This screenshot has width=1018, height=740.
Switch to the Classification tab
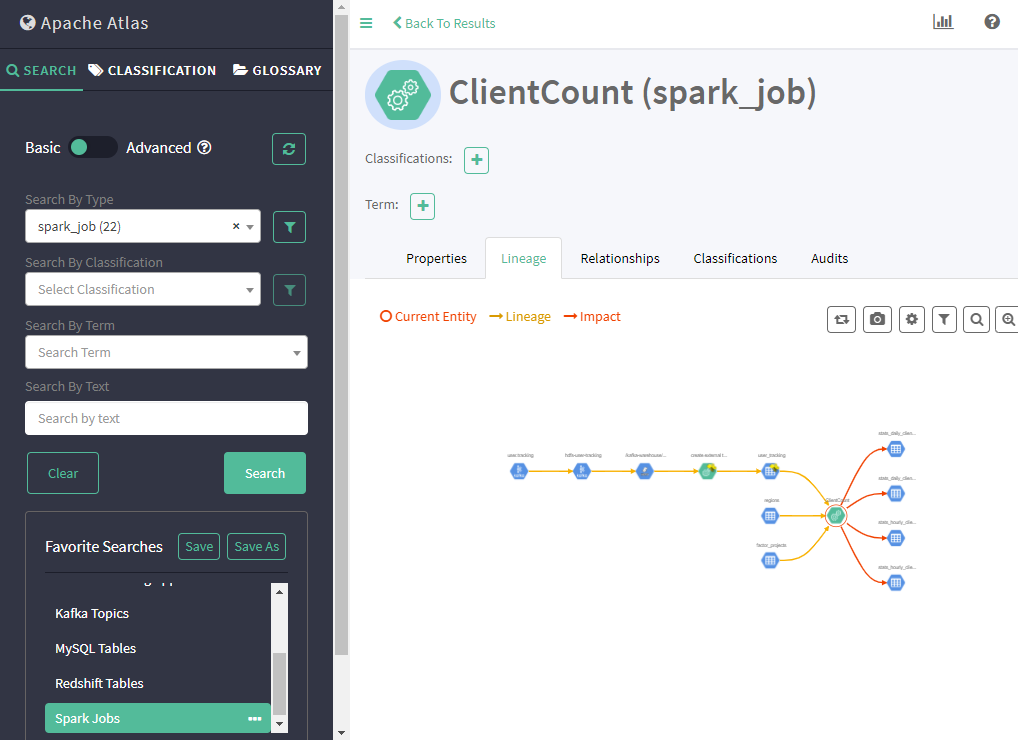point(152,70)
